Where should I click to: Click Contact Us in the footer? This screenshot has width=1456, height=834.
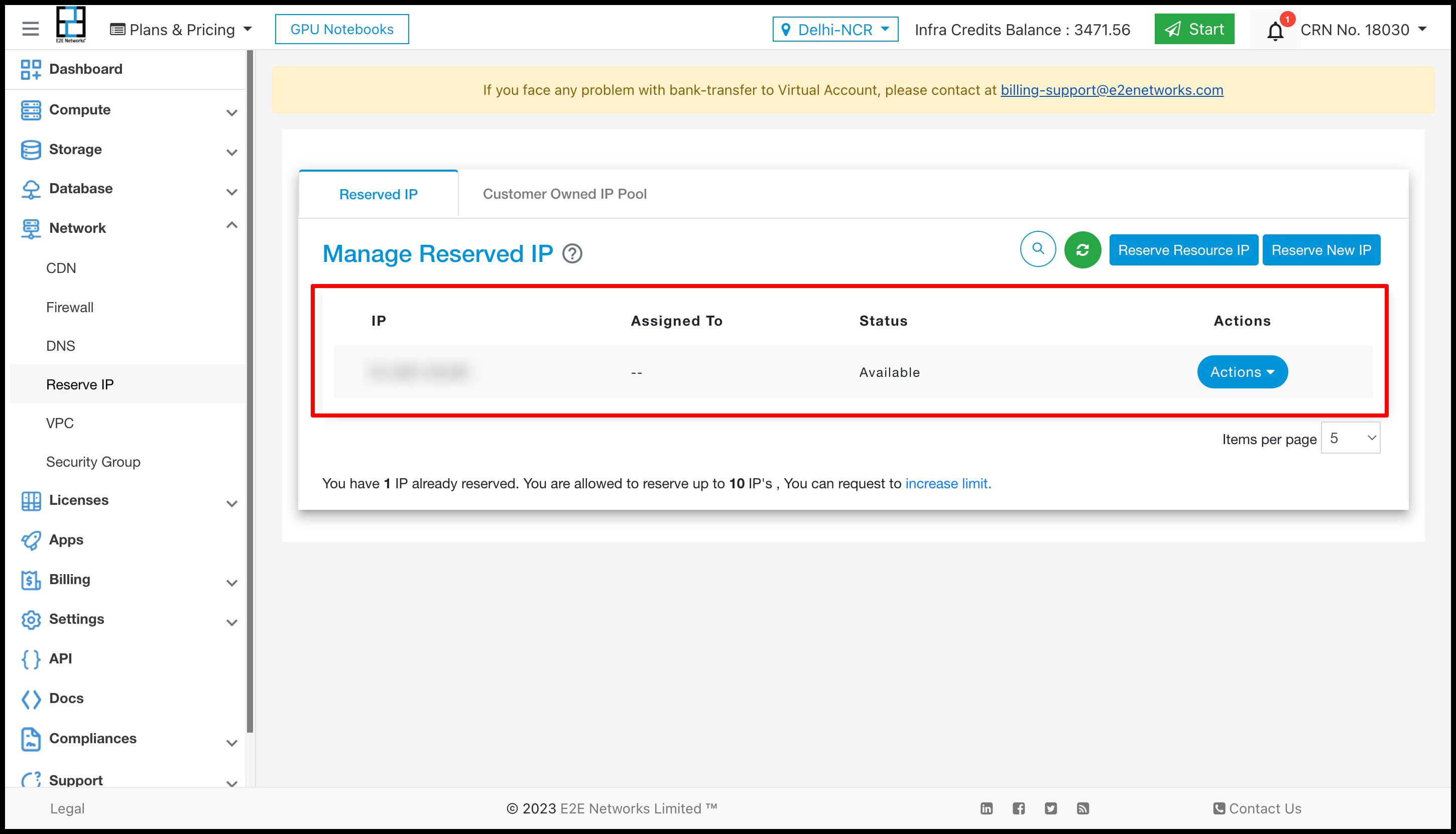[x=1257, y=808]
